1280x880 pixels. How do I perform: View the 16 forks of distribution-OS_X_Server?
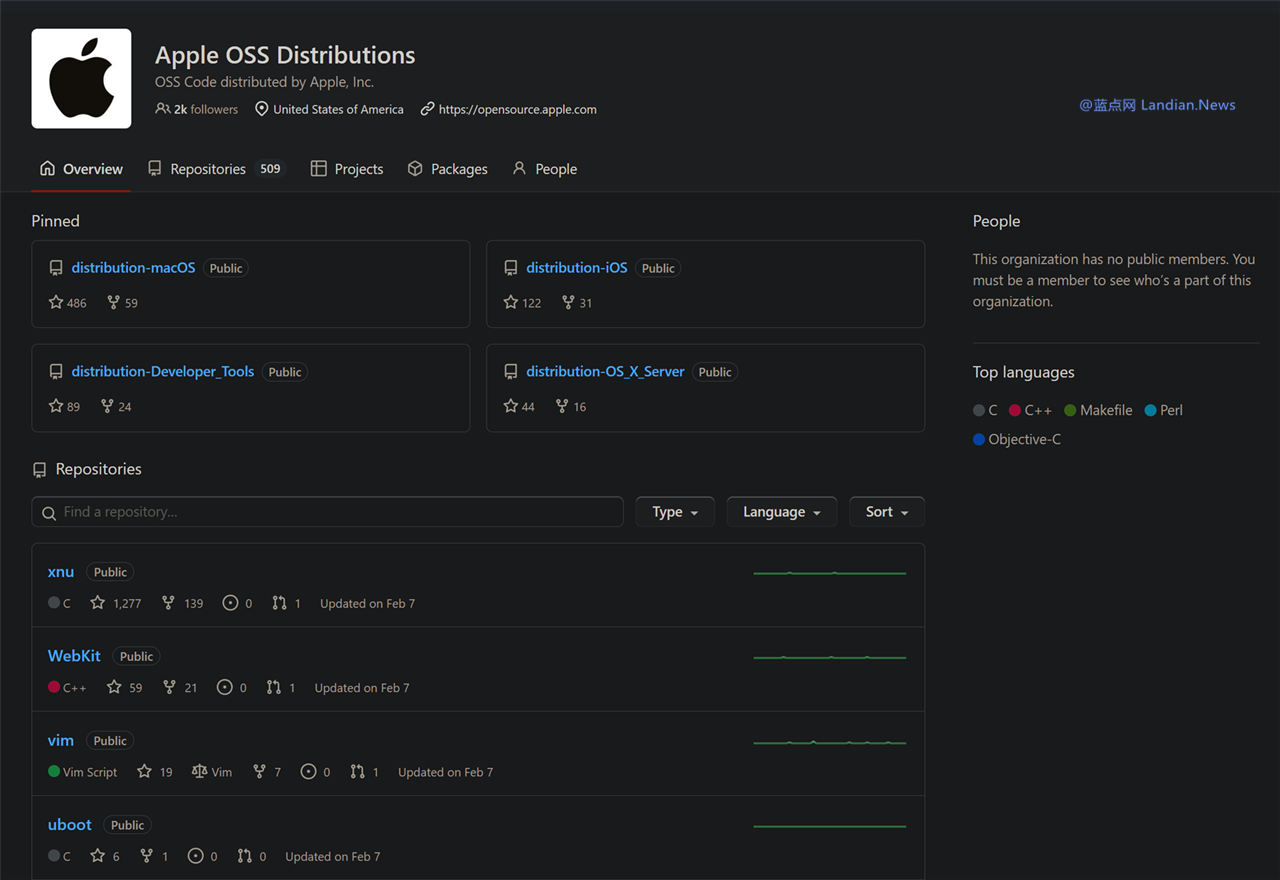[571, 406]
